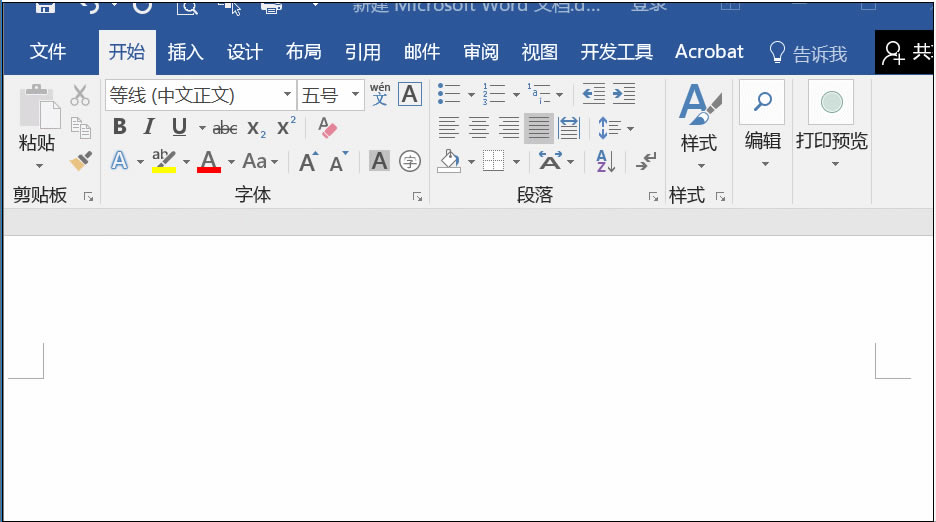The width and height of the screenshot is (936, 522).
Task: Decrease paragraph indent
Action: point(593,94)
